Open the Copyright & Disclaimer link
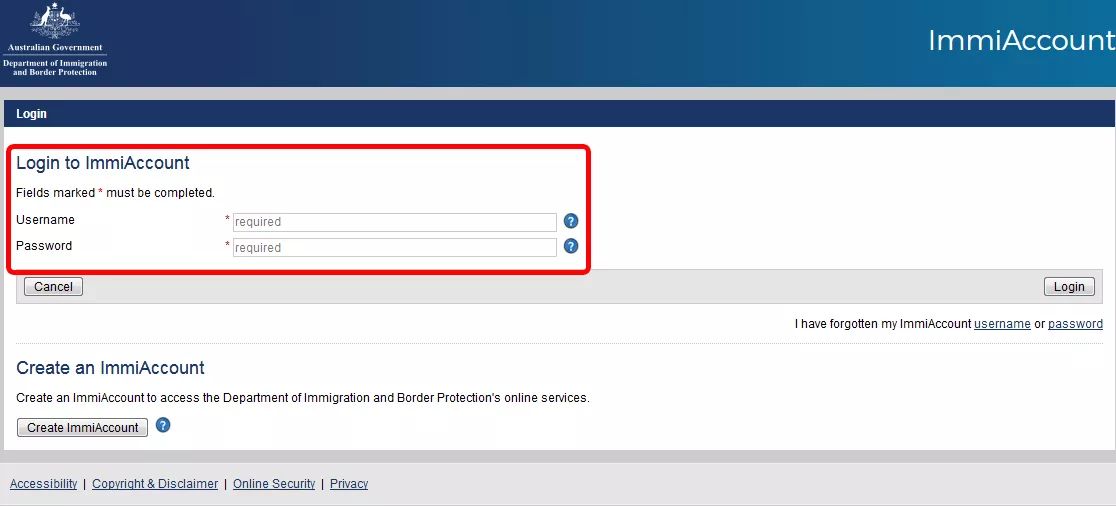1116x506 pixels. 155,484
